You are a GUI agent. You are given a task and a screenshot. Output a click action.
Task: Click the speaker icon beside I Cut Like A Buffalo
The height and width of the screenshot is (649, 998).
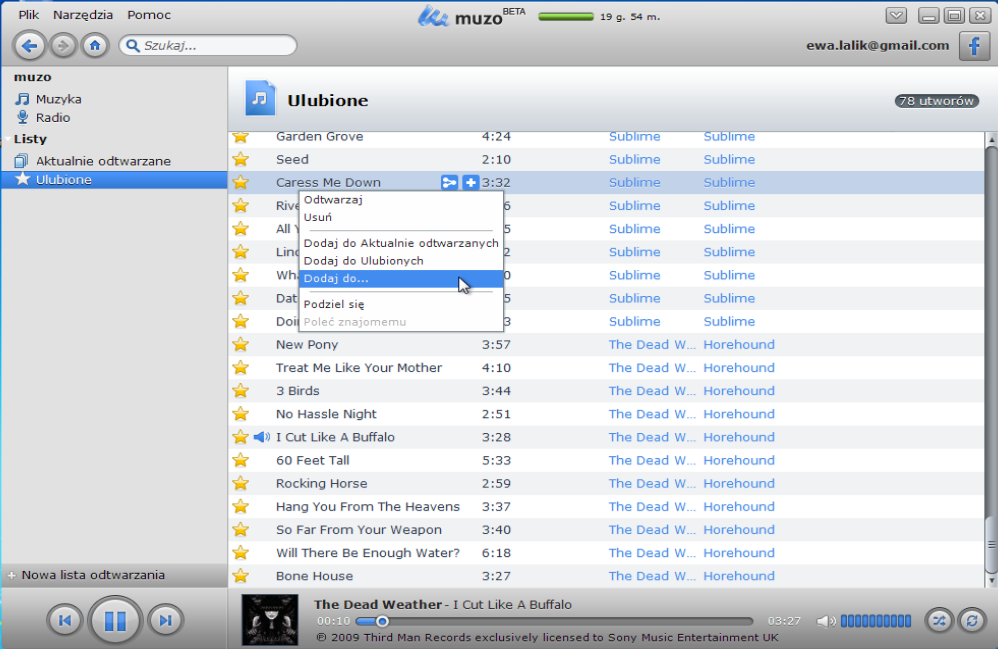click(x=262, y=437)
